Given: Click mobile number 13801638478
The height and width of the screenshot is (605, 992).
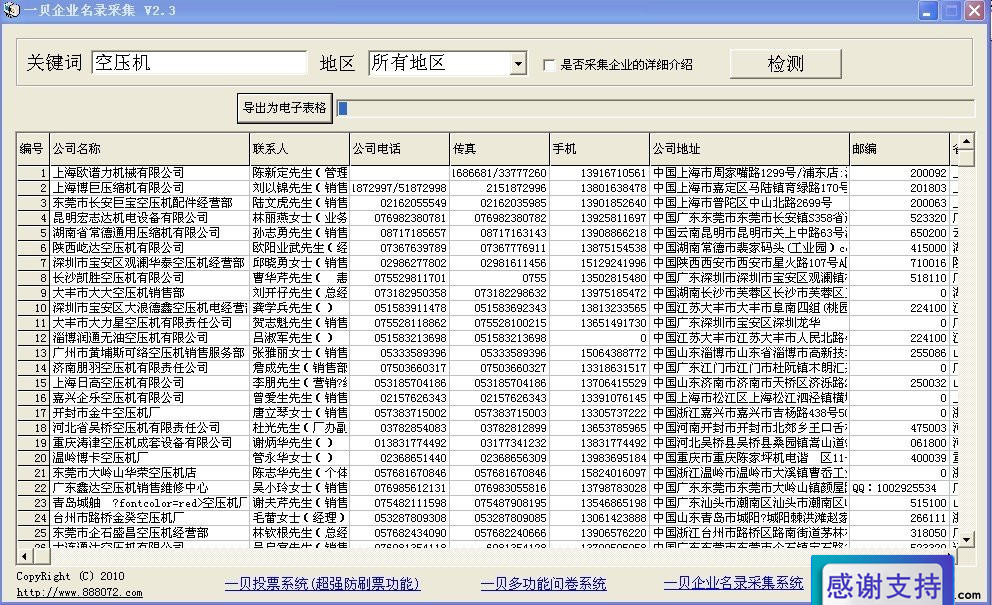Looking at the screenshot, I should coord(599,188).
